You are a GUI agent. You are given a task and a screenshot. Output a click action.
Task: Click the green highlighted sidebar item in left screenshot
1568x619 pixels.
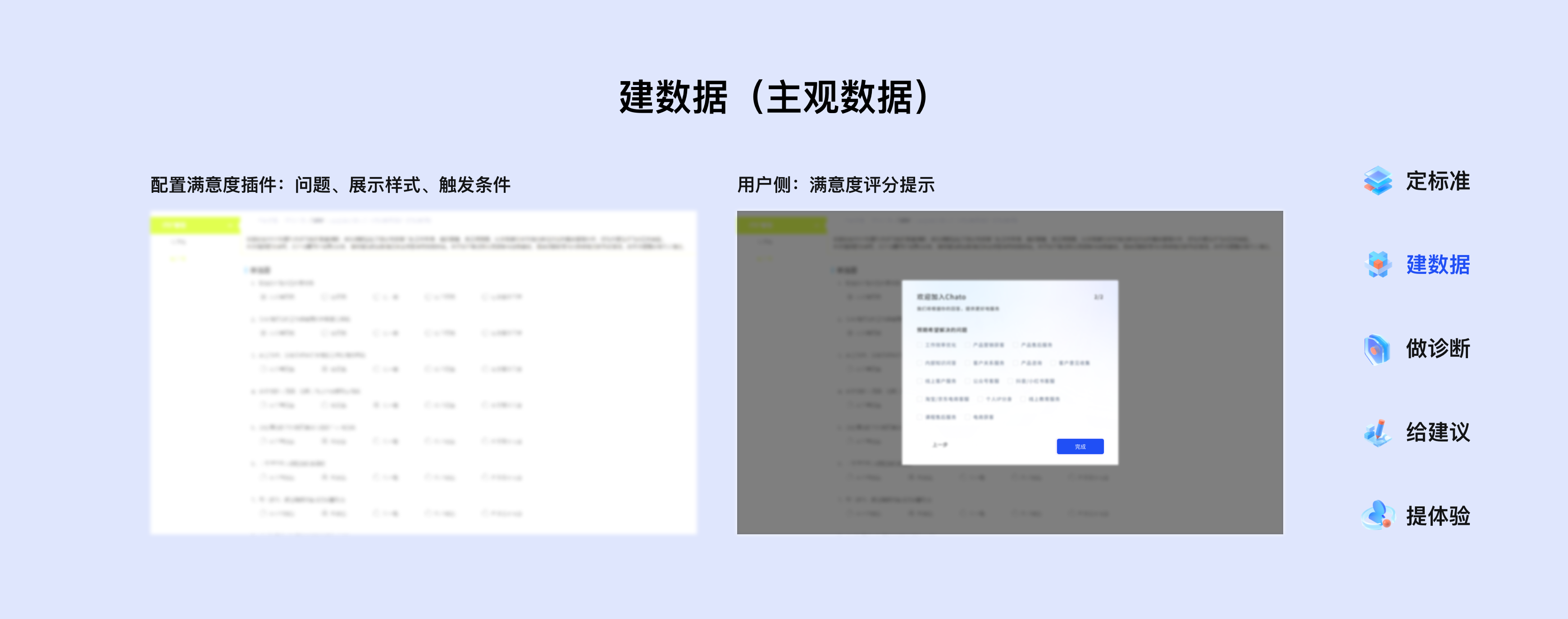pos(195,225)
